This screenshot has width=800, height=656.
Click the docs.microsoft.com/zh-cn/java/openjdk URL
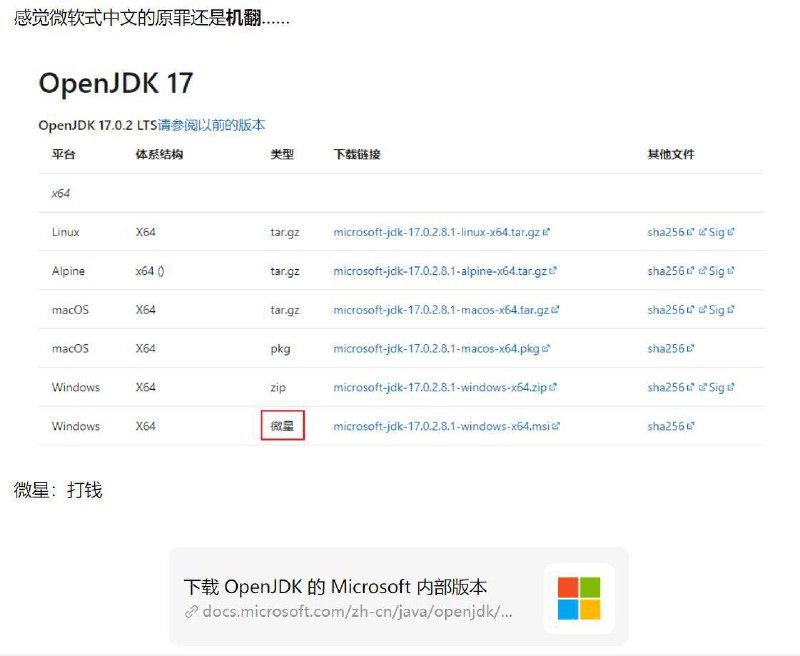[x=357, y=611]
